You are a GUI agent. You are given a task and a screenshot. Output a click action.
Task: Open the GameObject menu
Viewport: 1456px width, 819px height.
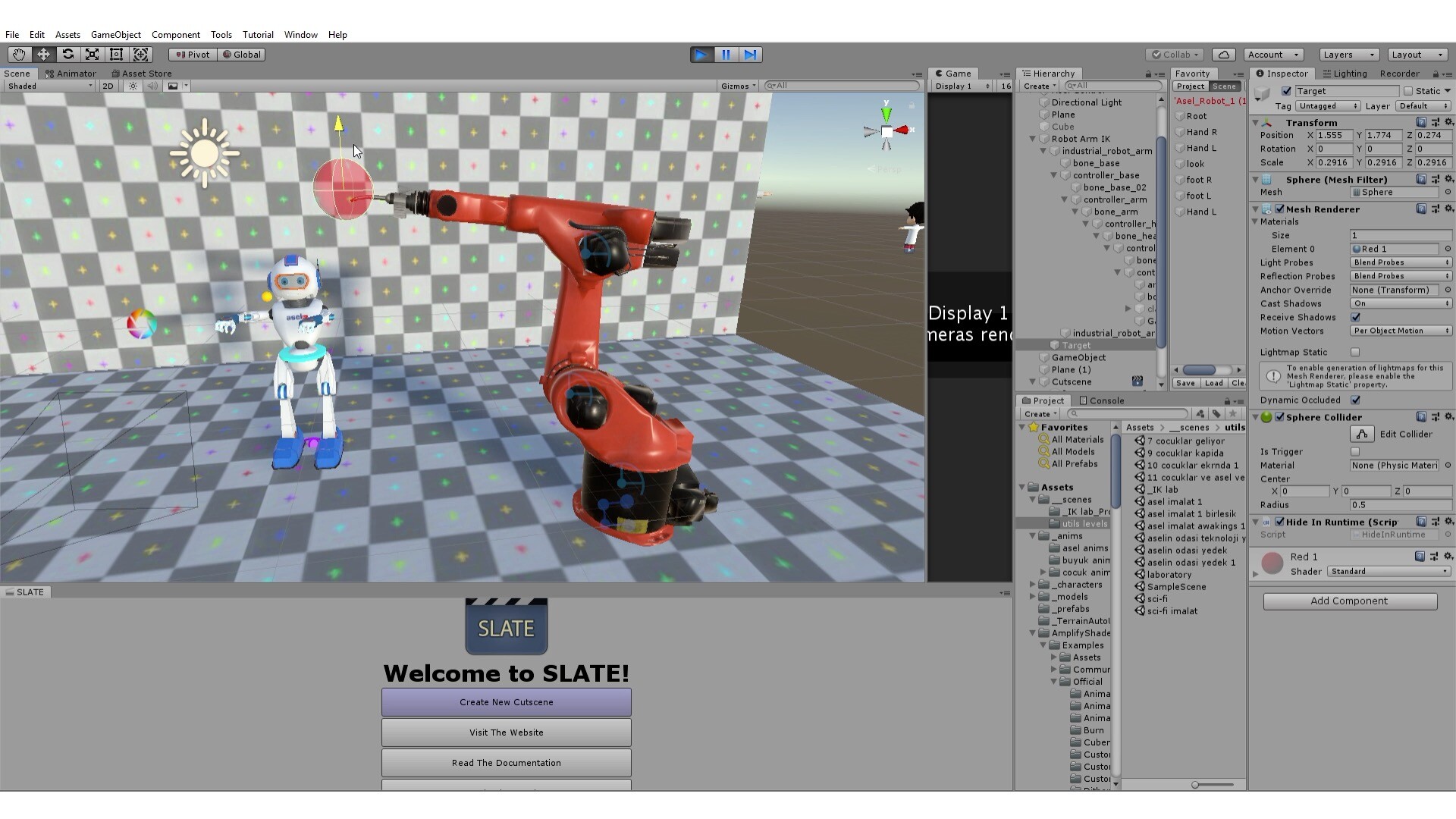(x=115, y=35)
